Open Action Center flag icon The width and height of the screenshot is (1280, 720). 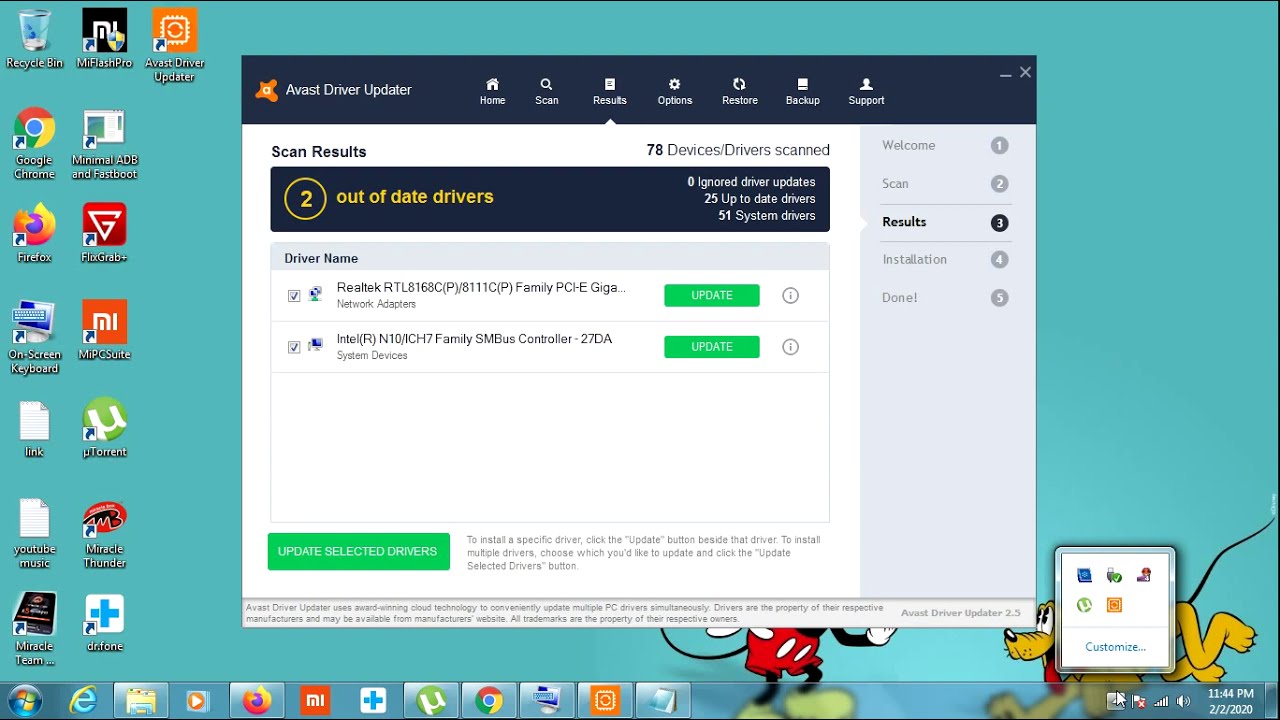(x=1138, y=701)
